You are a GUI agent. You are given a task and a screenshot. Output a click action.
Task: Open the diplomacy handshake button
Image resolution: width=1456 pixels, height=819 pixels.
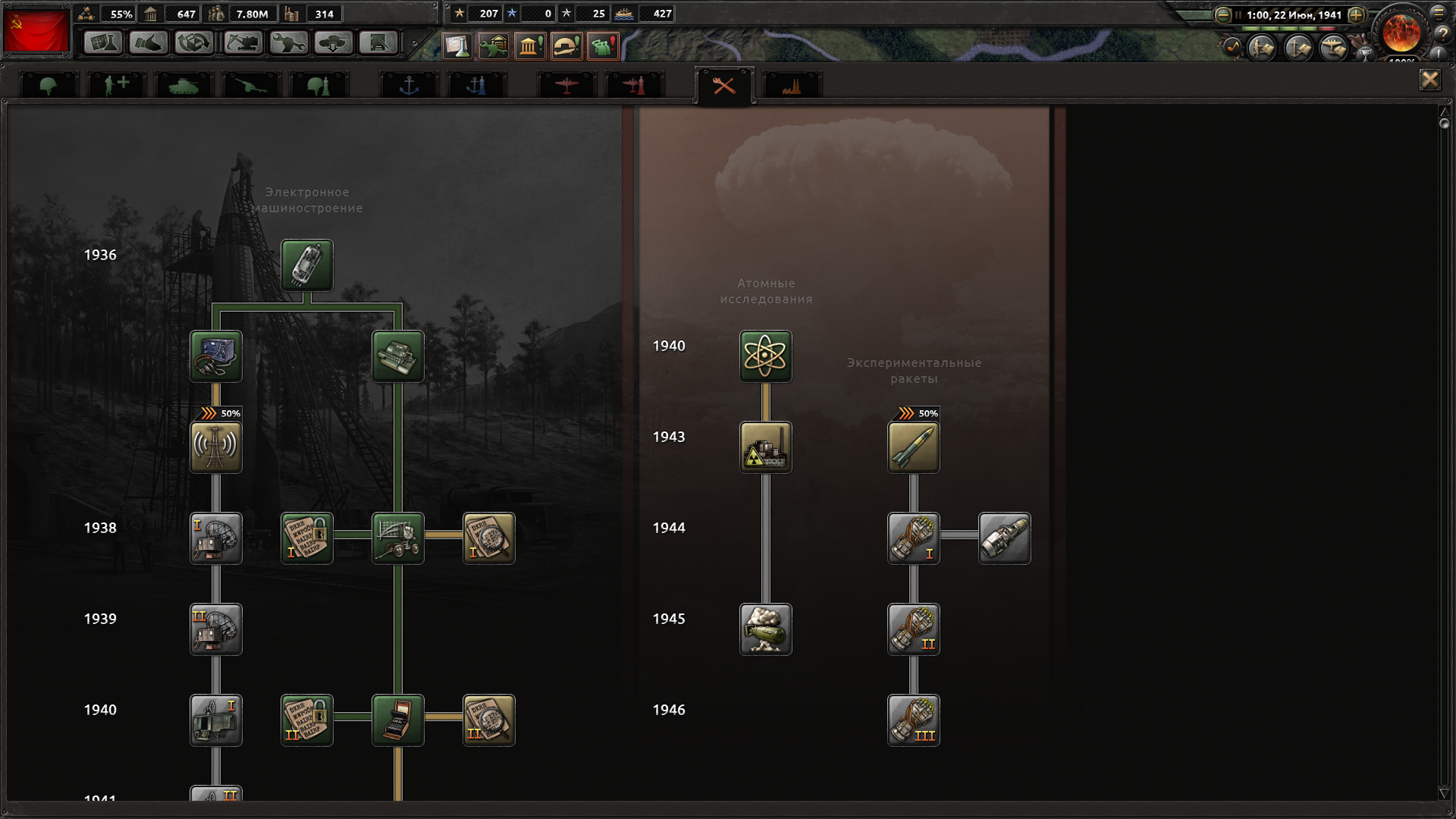point(149,43)
